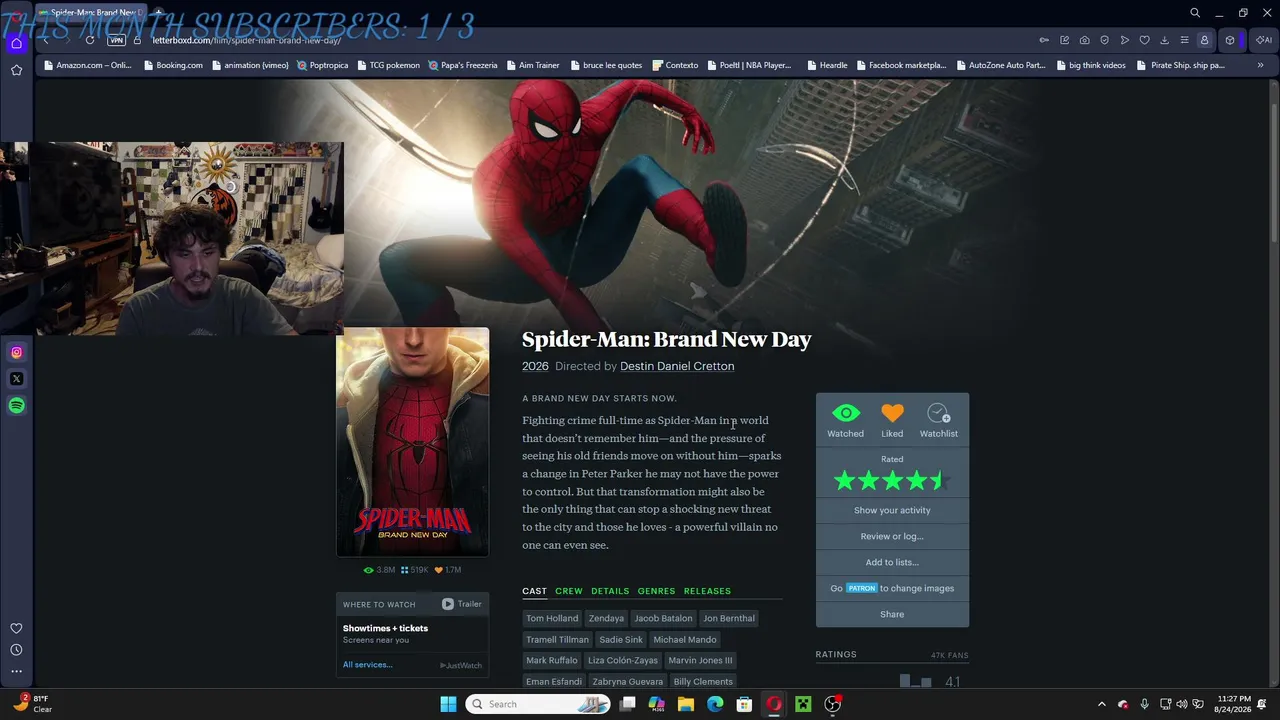Open the Spotify sidebar player
The height and width of the screenshot is (720, 1280).
click(16, 406)
